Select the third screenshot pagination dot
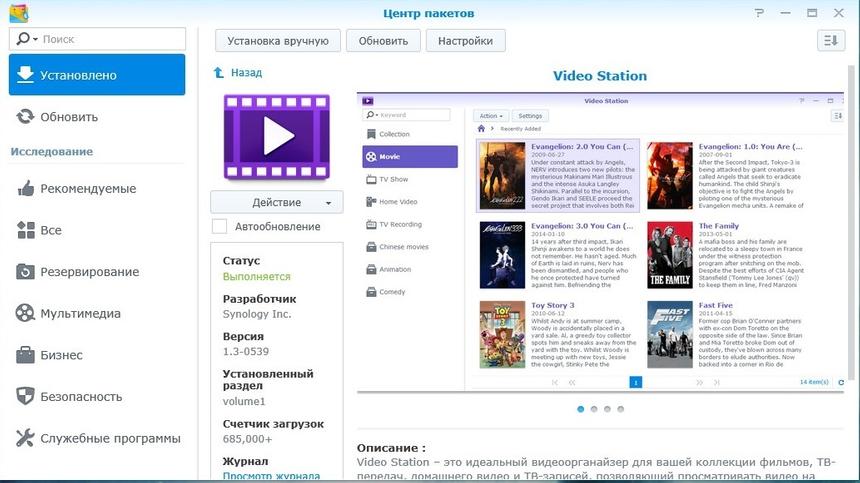860x483 pixels. click(607, 409)
